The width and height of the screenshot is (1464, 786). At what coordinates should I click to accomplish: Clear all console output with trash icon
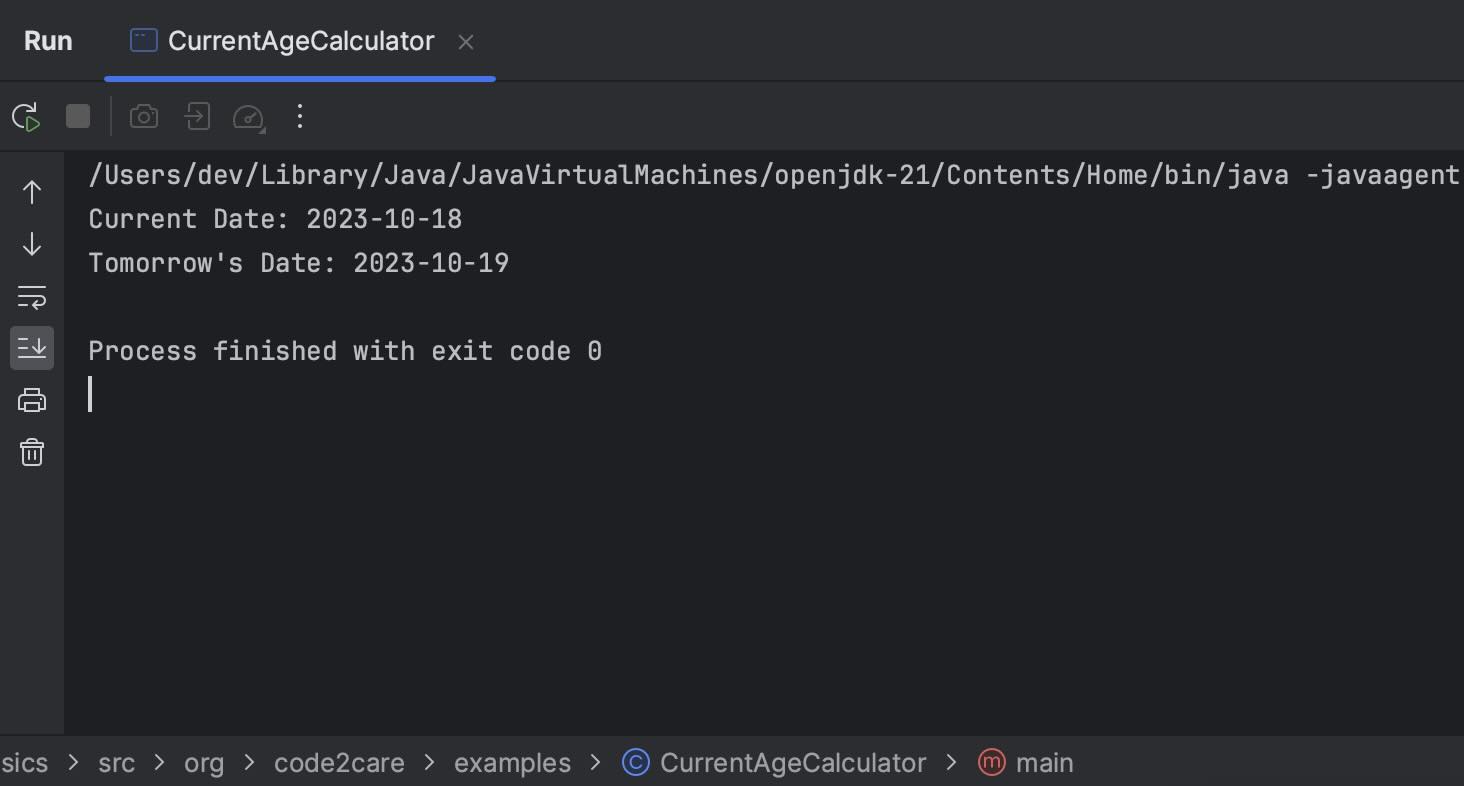point(31,452)
